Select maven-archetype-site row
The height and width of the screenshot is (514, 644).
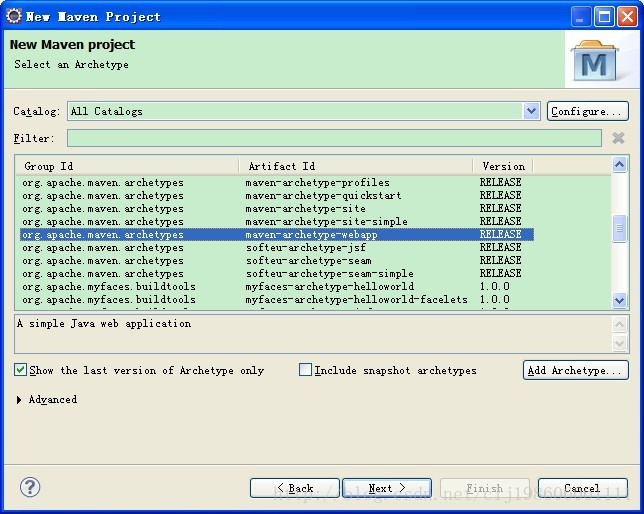click(x=277, y=209)
